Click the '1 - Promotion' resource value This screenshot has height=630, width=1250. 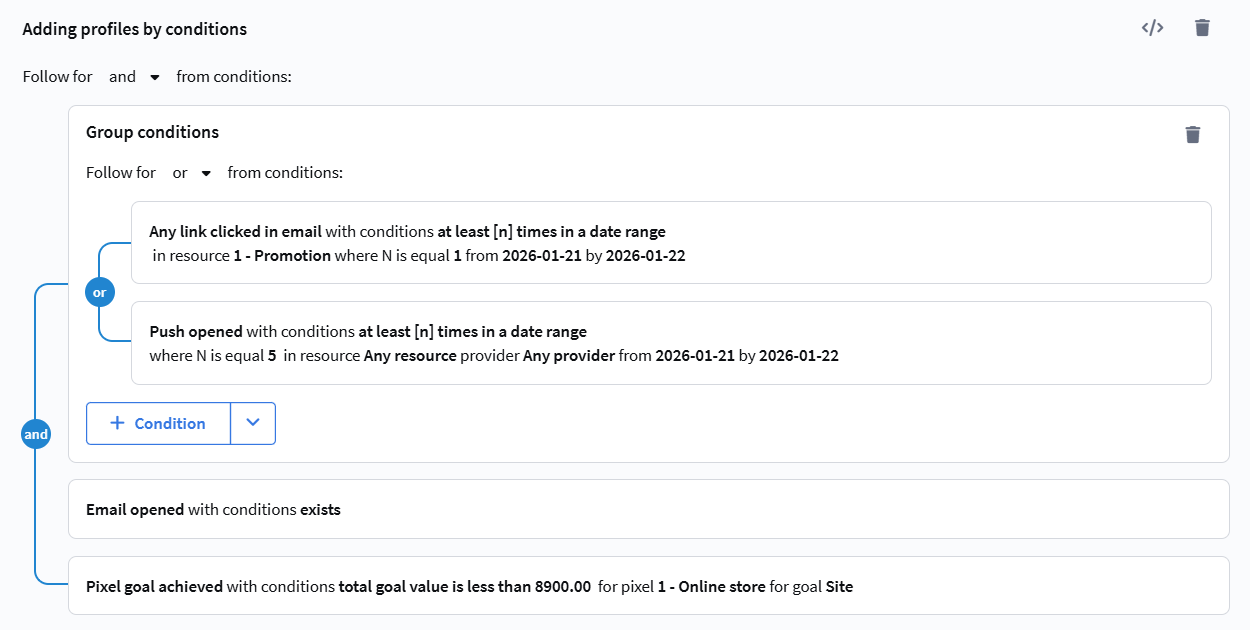[281, 255]
